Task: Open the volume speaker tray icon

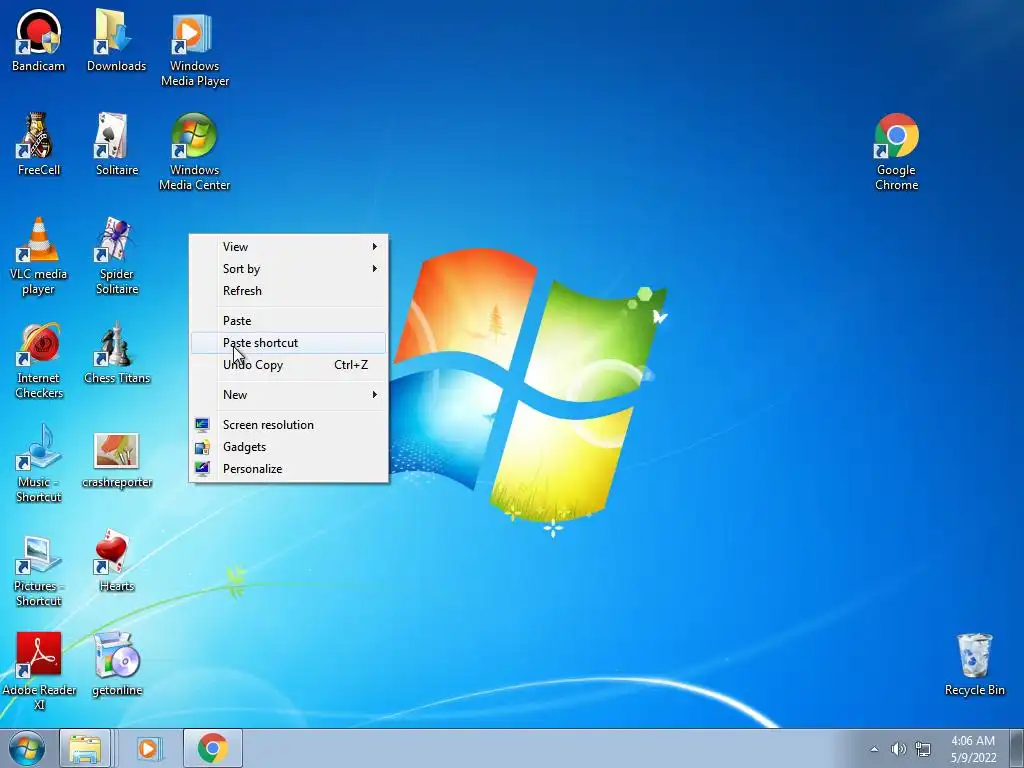Action: tap(899, 749)
